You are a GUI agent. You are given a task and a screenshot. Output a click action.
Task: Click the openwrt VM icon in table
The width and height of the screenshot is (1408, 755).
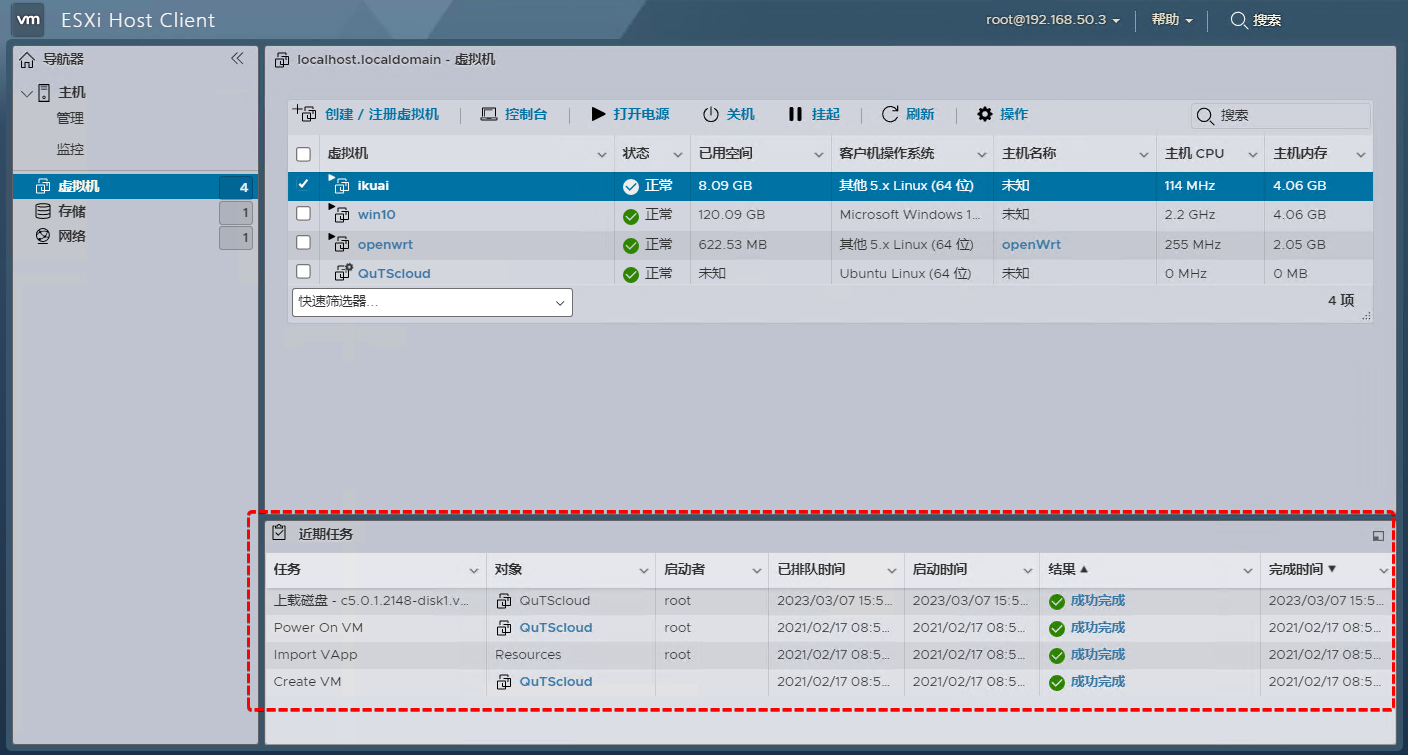coord(341,244)
